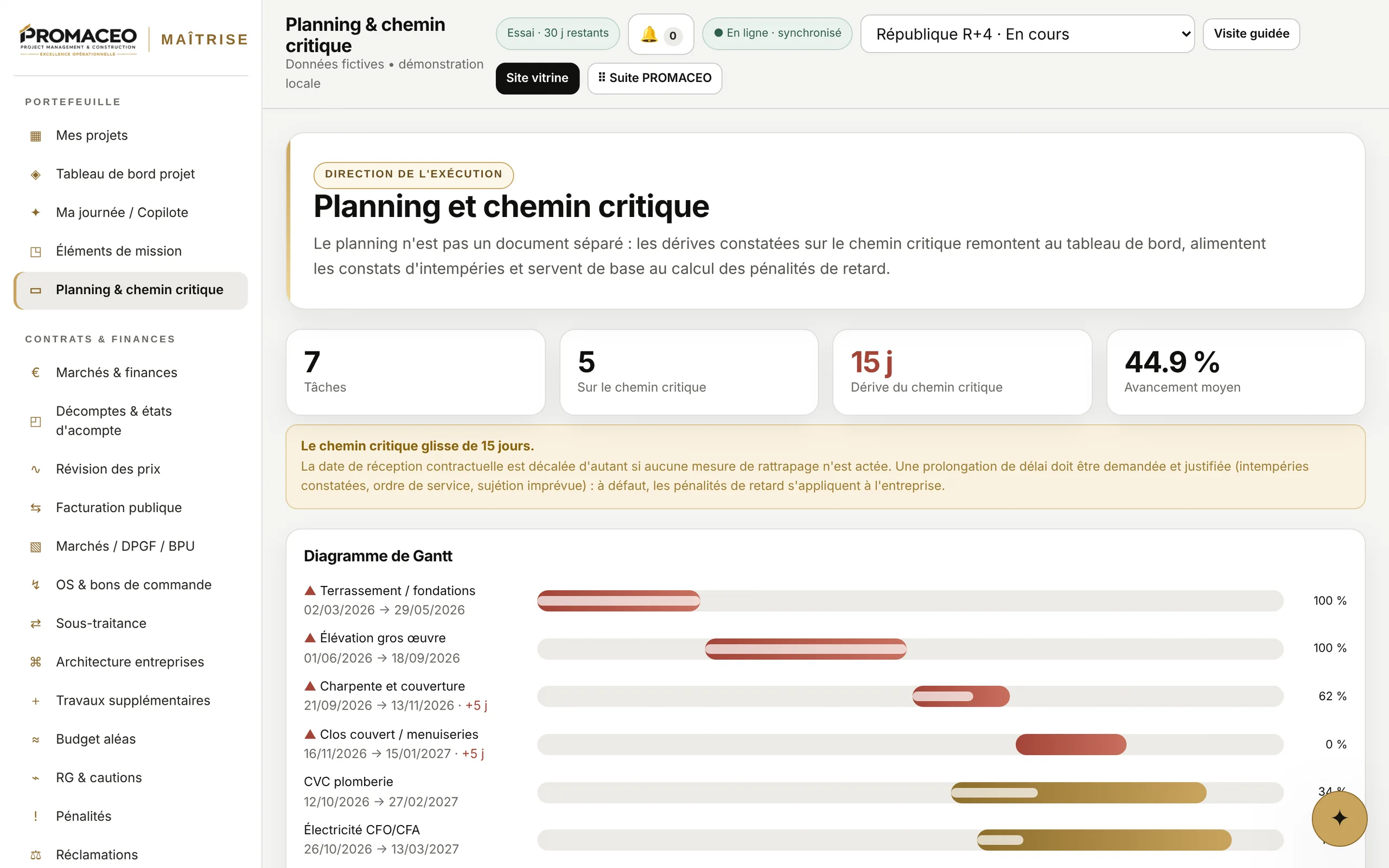Viewport: 1389px width, 868px height.
Task: Click the OS & bons de commande icon
Action: click(x=36, y=585)
